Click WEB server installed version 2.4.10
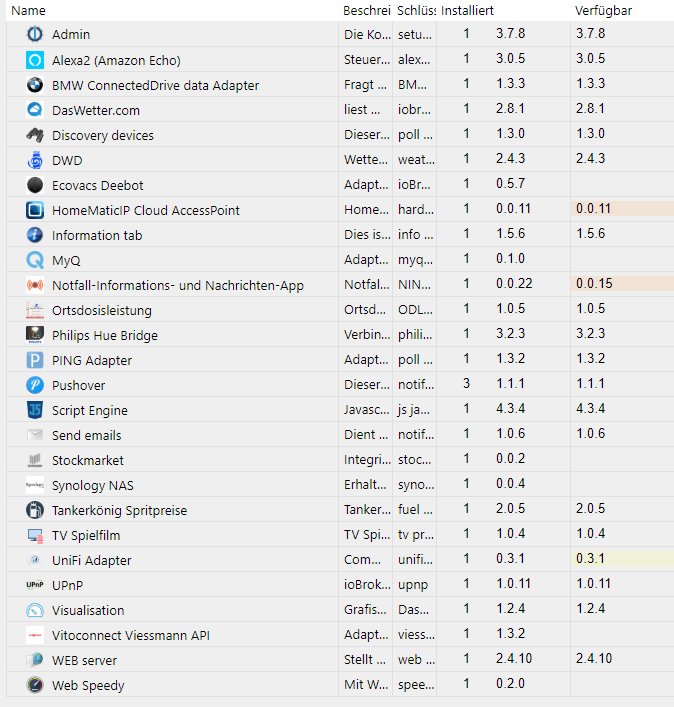The width and height of the screenshot is (674, 707). point(514,658)
